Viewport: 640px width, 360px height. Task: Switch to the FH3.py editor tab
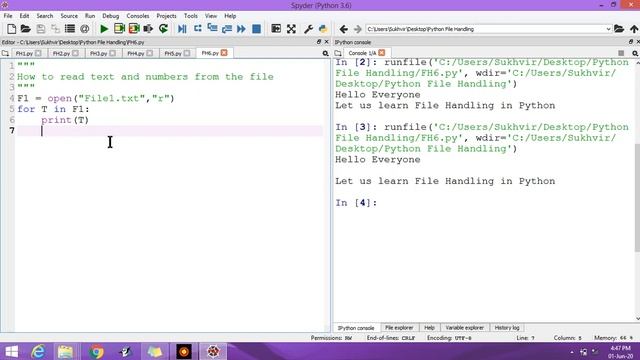tap(98, 53)
